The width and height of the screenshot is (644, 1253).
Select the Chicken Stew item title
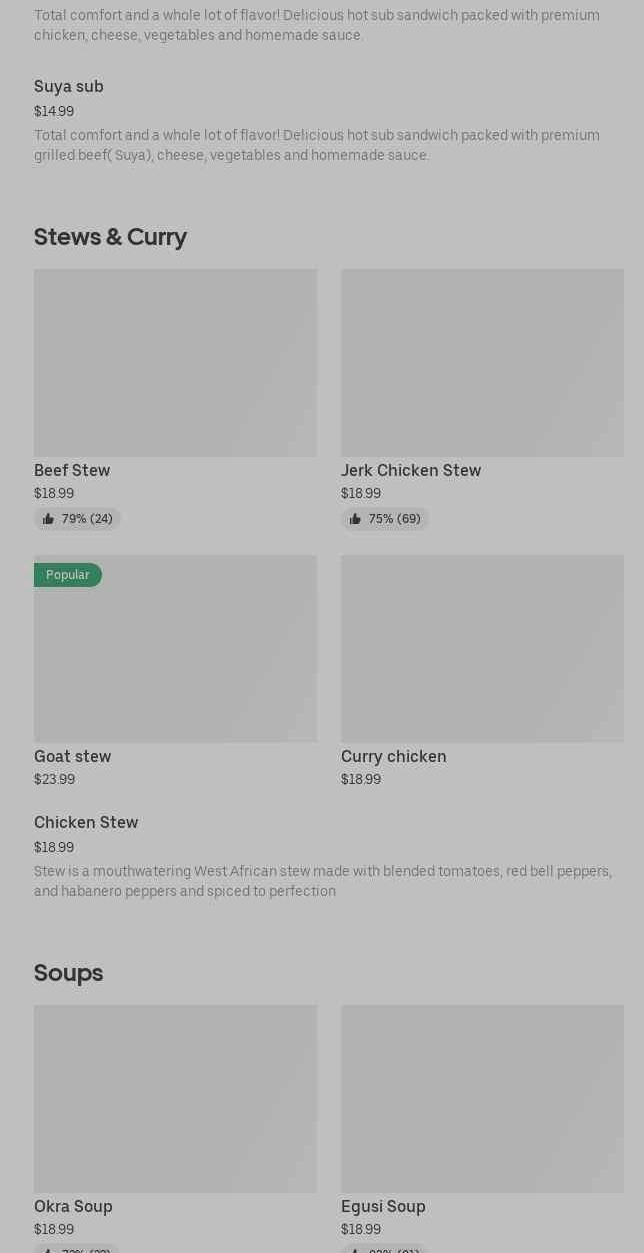point(86,822)
